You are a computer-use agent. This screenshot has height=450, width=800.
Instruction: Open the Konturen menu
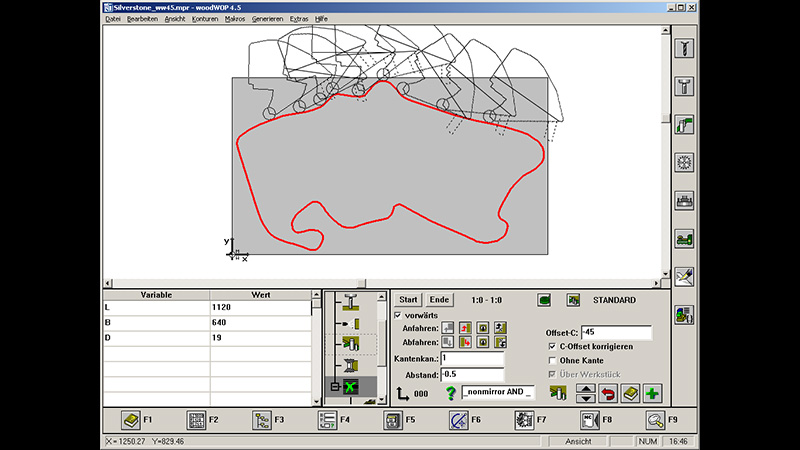205,18
